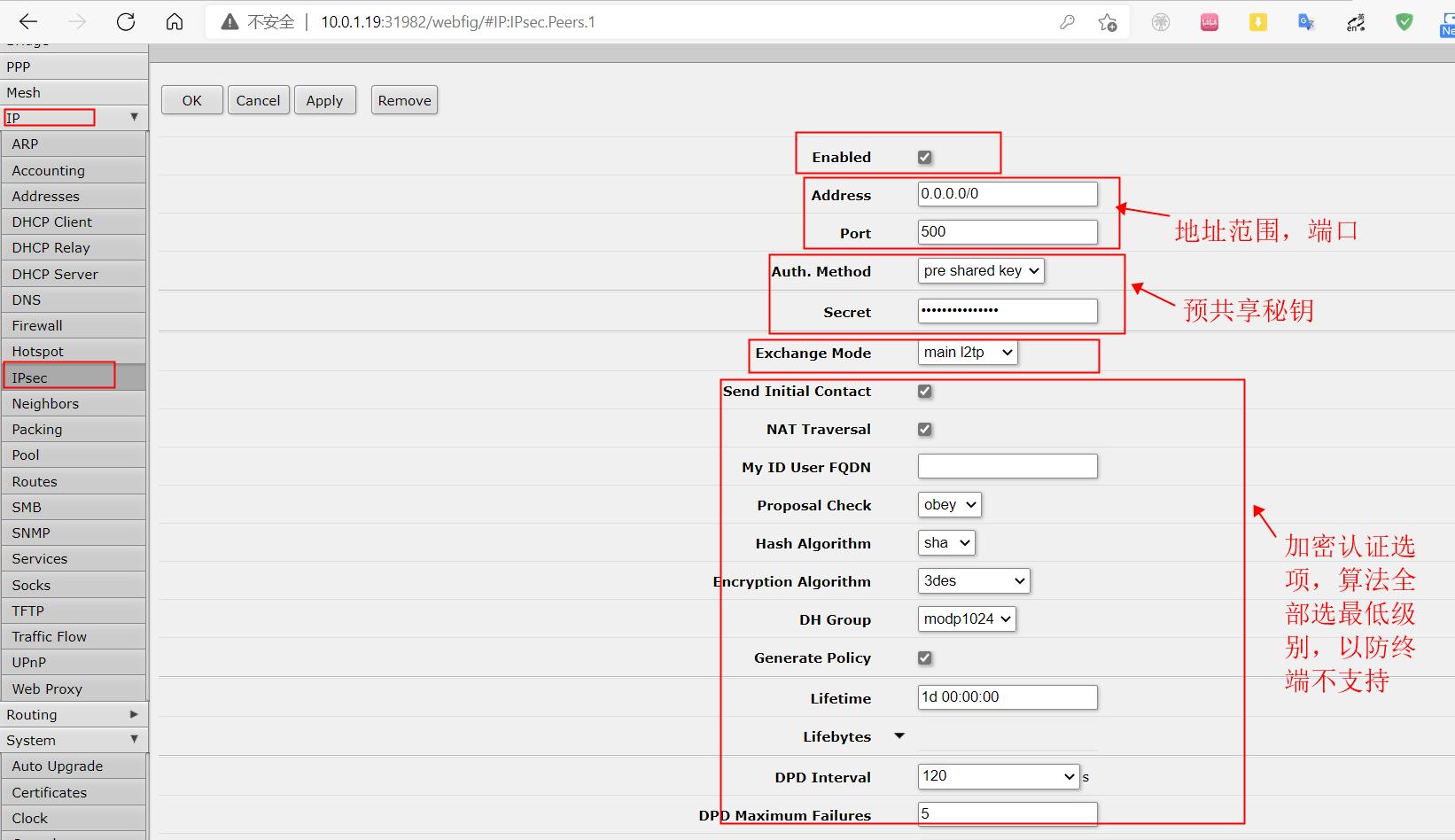Add page to favorites star icon
Image resolution: width=1455 pixels, height=840 pixels.
(1107, 22)
